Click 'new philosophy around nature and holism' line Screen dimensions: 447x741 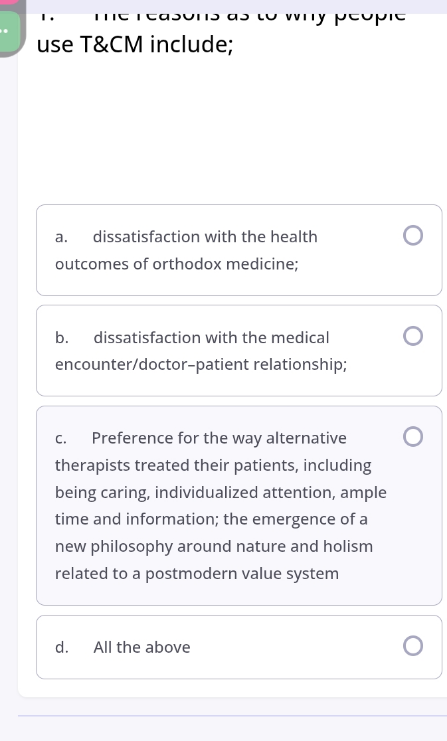tap(214, 546)
